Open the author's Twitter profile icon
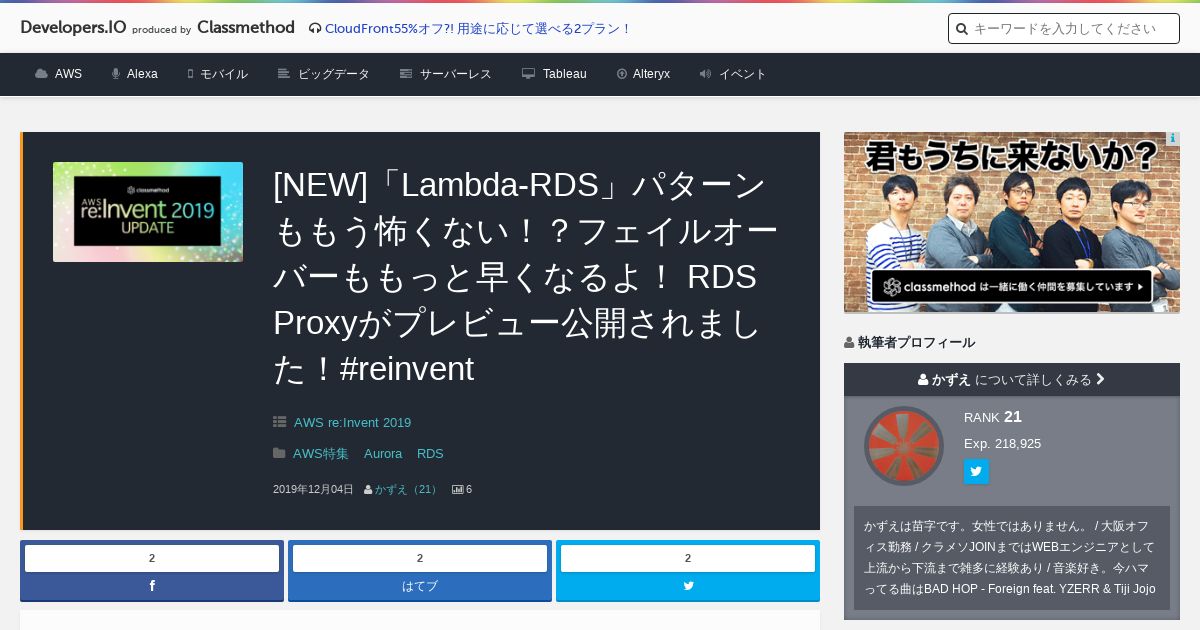1200x630 pixels. (x=976, y=471)
